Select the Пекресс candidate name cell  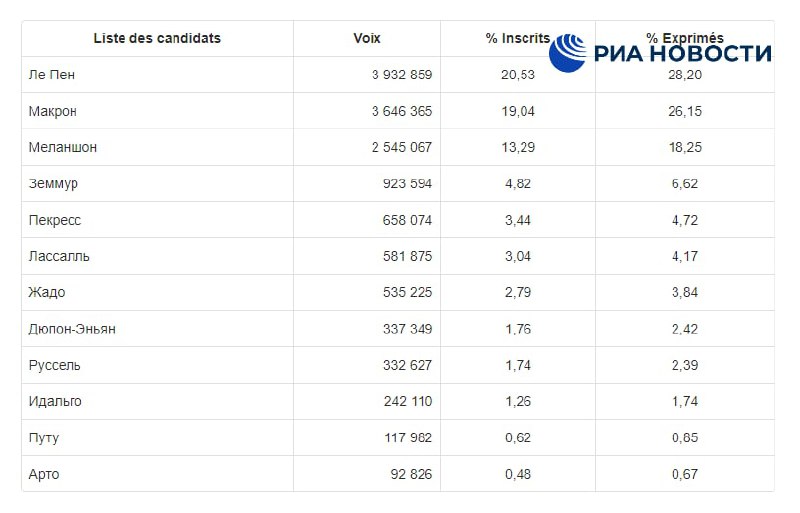55,220
